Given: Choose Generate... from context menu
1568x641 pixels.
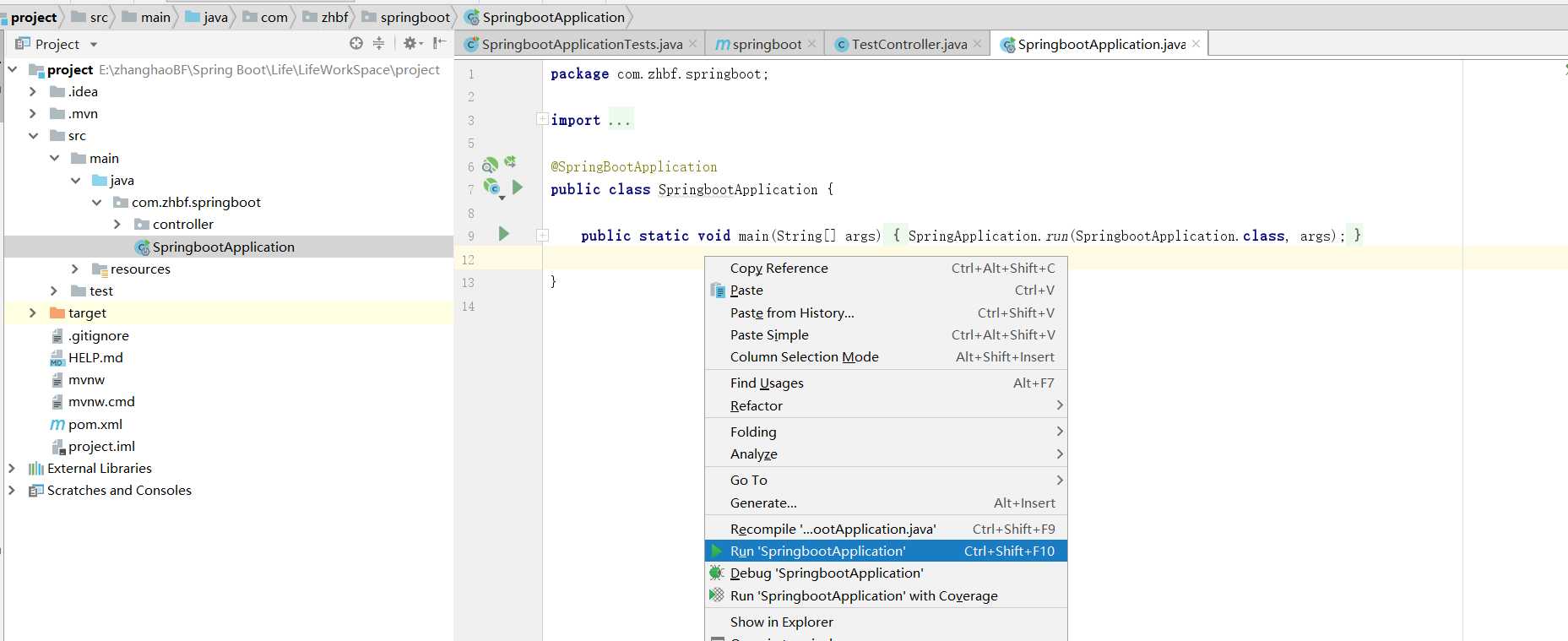Looking at the screenshot, I should [886, 502].
